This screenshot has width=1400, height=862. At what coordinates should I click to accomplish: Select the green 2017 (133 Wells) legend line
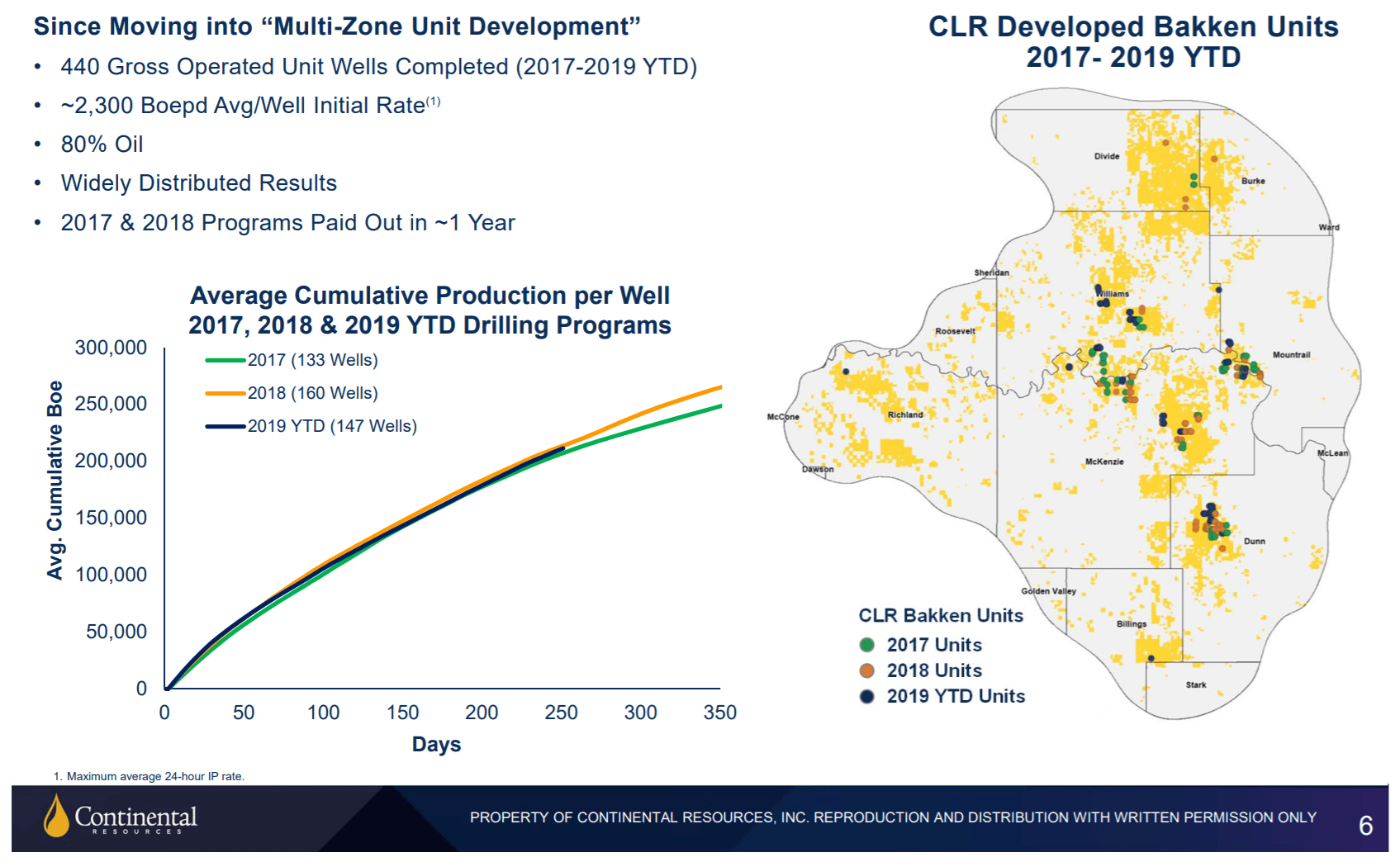[x=225, y=360]
